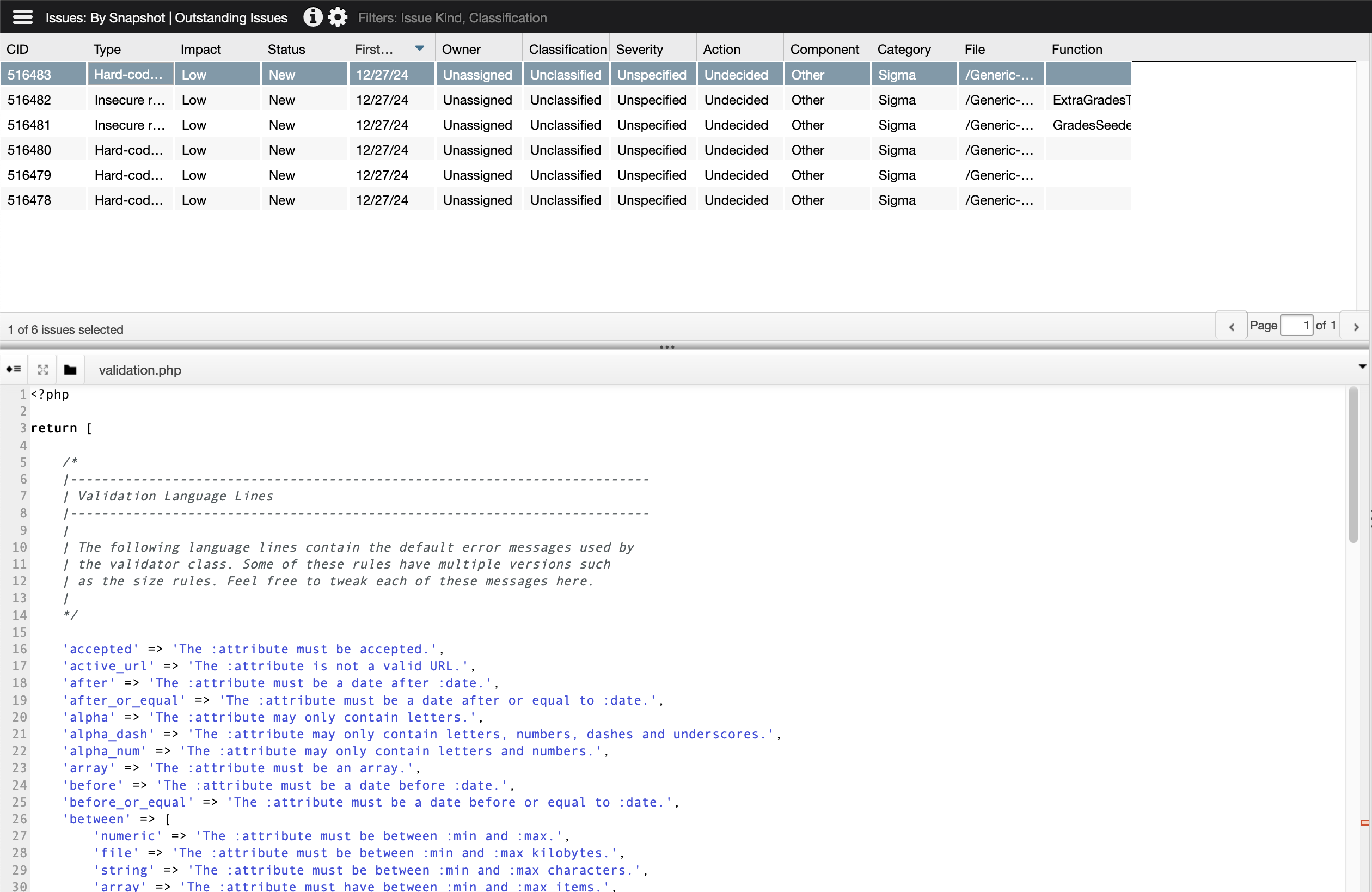Toggle sort arrow on First Detected column
Image resolution: width=1372 pixels, height=892 pixels.
click(x=420, y=48)
